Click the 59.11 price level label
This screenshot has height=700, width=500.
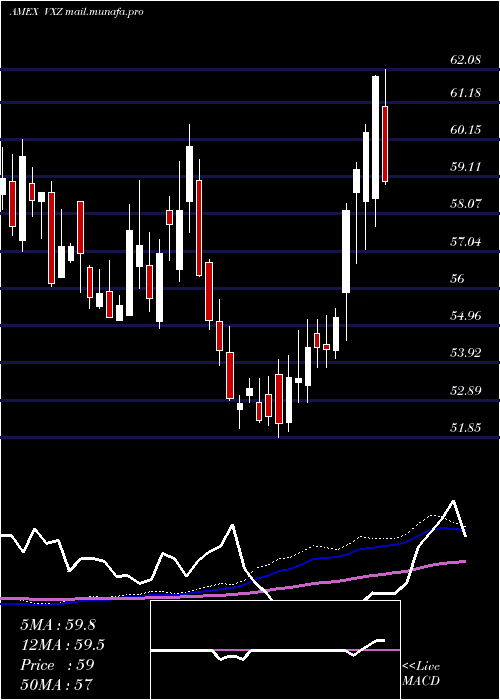coord(465,167)
